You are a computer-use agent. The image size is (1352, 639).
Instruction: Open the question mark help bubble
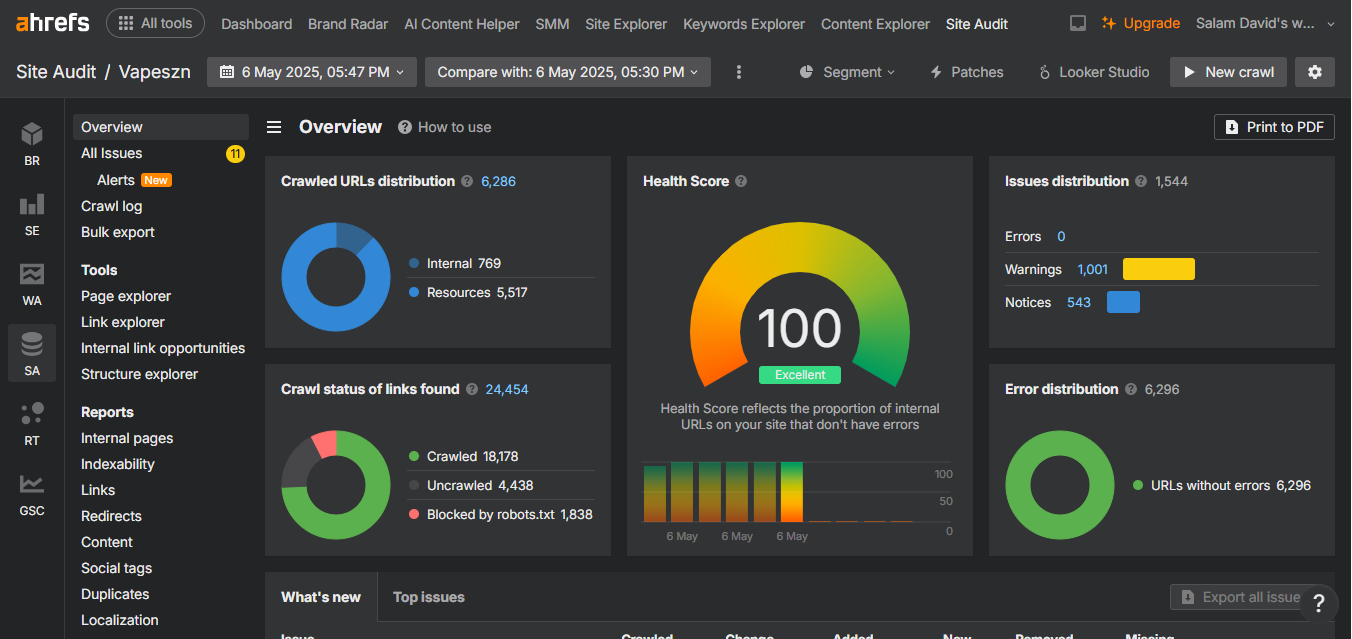1319,603
